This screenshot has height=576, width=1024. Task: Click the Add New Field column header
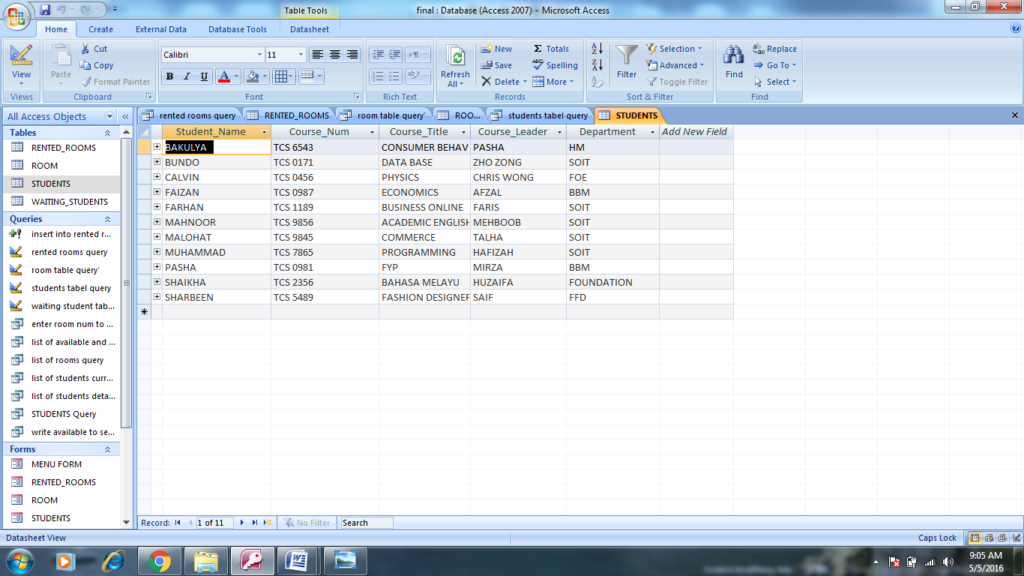coord(696,132)
